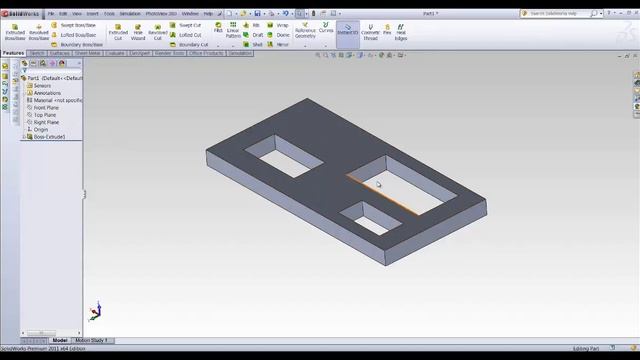Open the Hole Wizard
The width and height of the screenshot is (640, 360).
click(138, 32)
